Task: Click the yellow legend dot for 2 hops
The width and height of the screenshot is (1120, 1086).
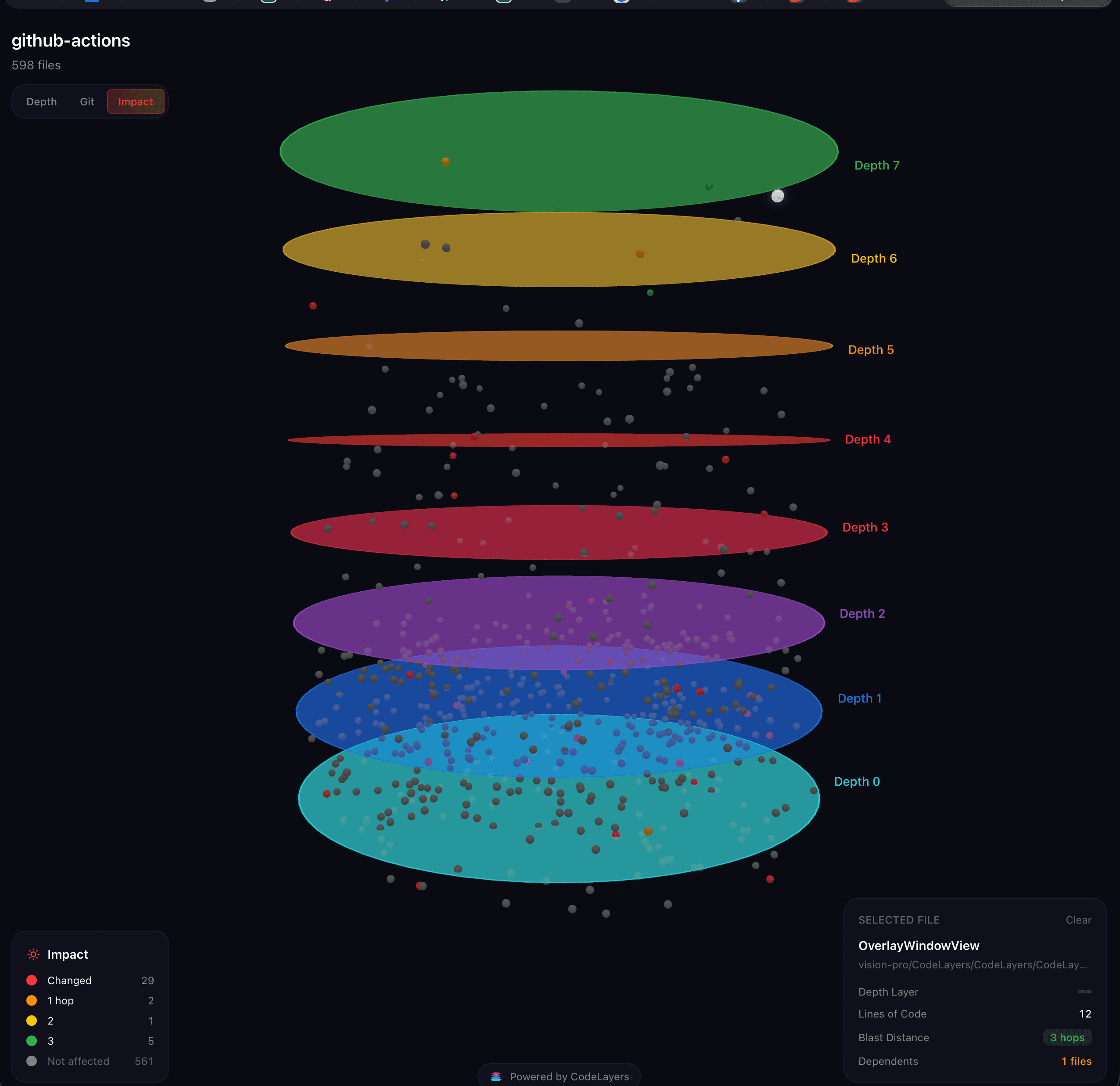Action: (x=32, y=1020)
